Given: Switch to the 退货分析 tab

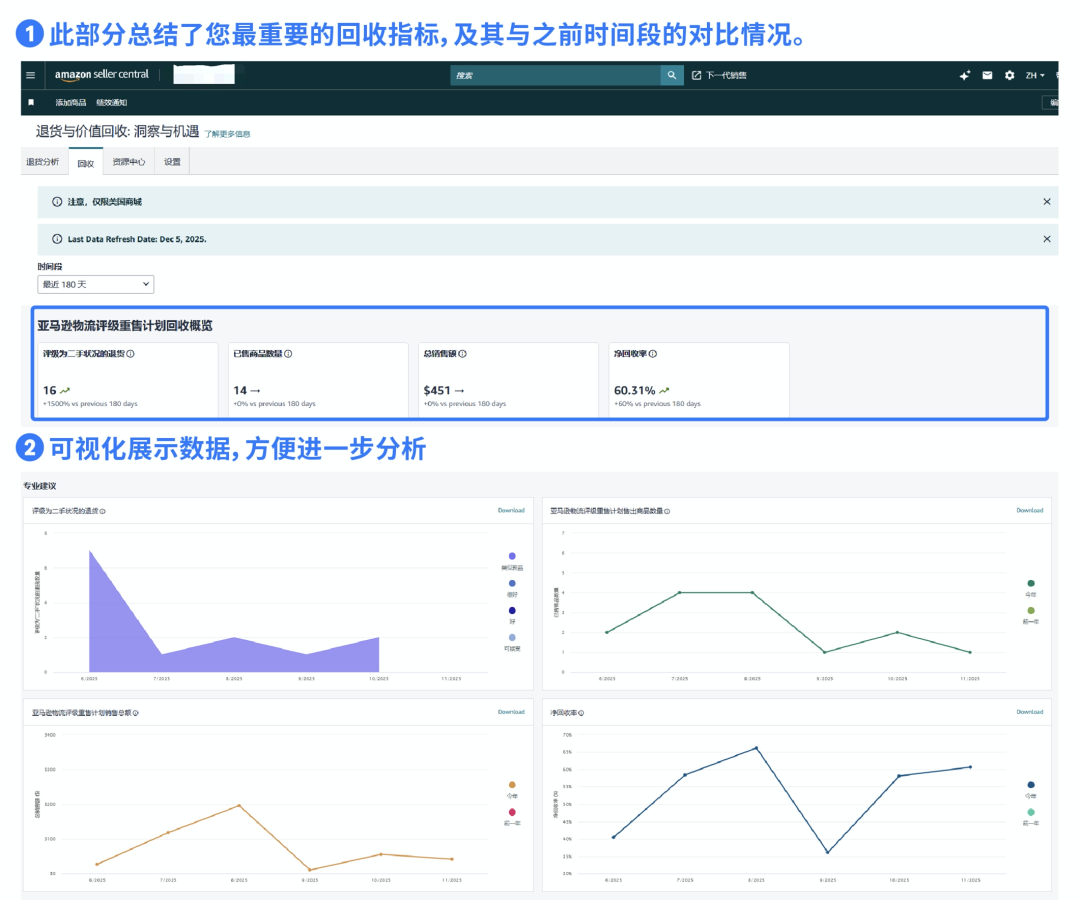Looking at the screenshot, I should (x=42, y=162).
